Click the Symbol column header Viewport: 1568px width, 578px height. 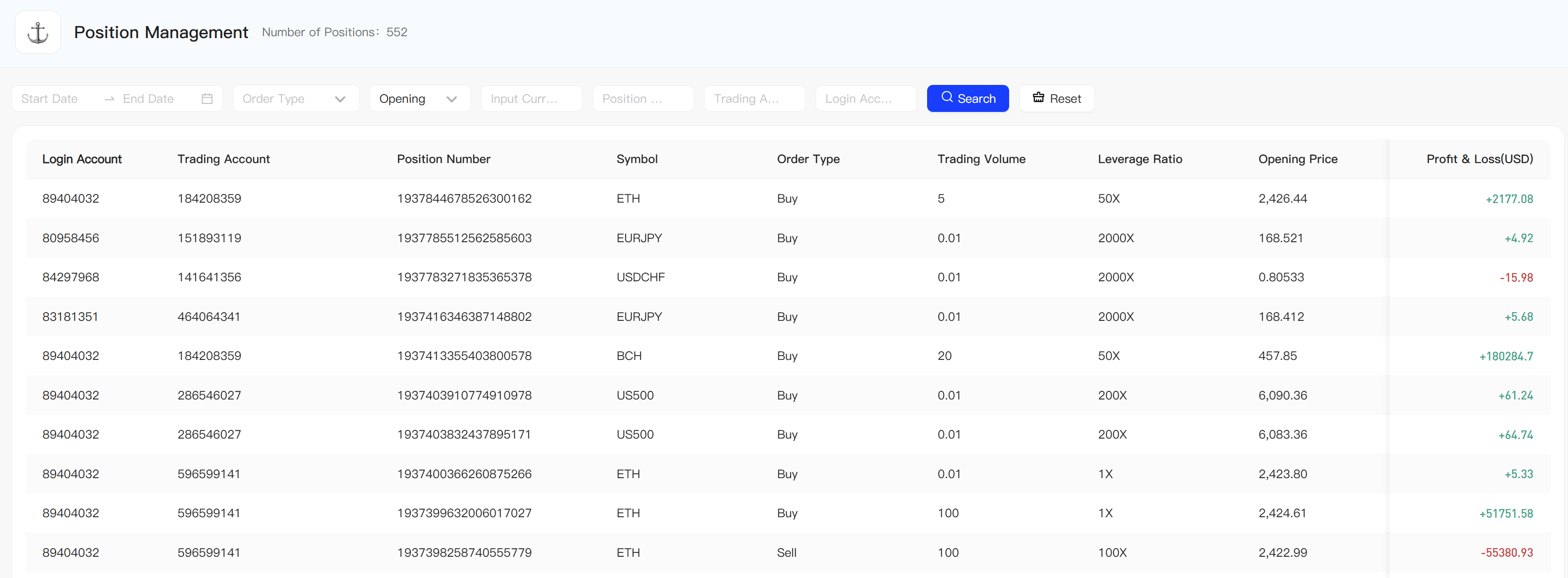point(637,159)
